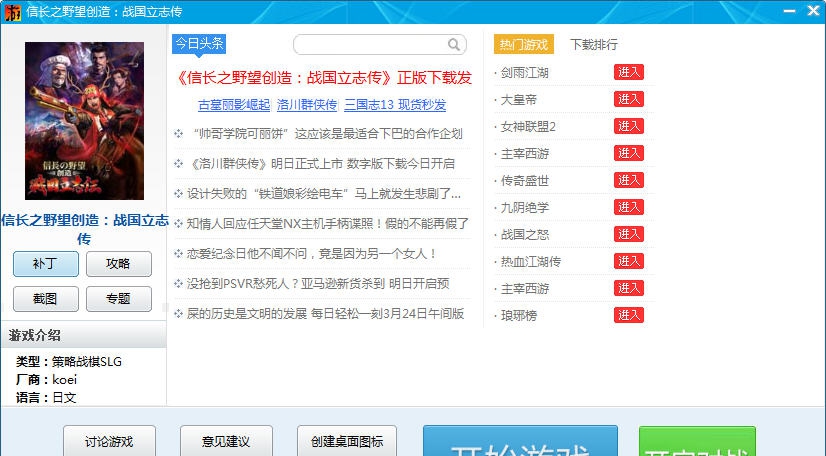Open 古墓丽影崛起 link

tap(234, 105)
